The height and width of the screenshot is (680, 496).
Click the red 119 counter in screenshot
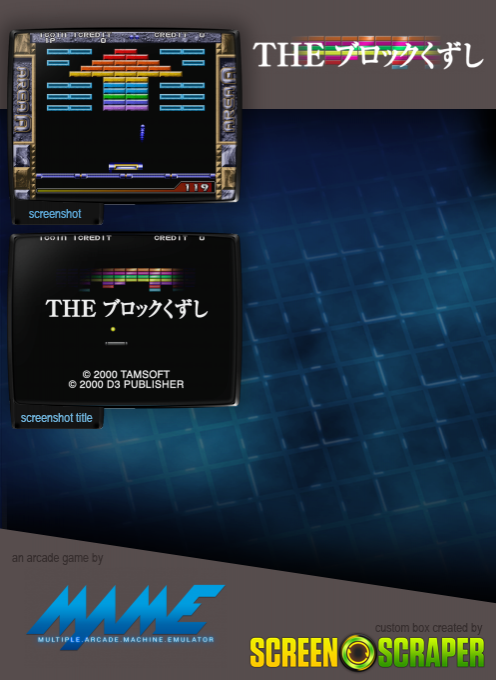pos(196,187)
